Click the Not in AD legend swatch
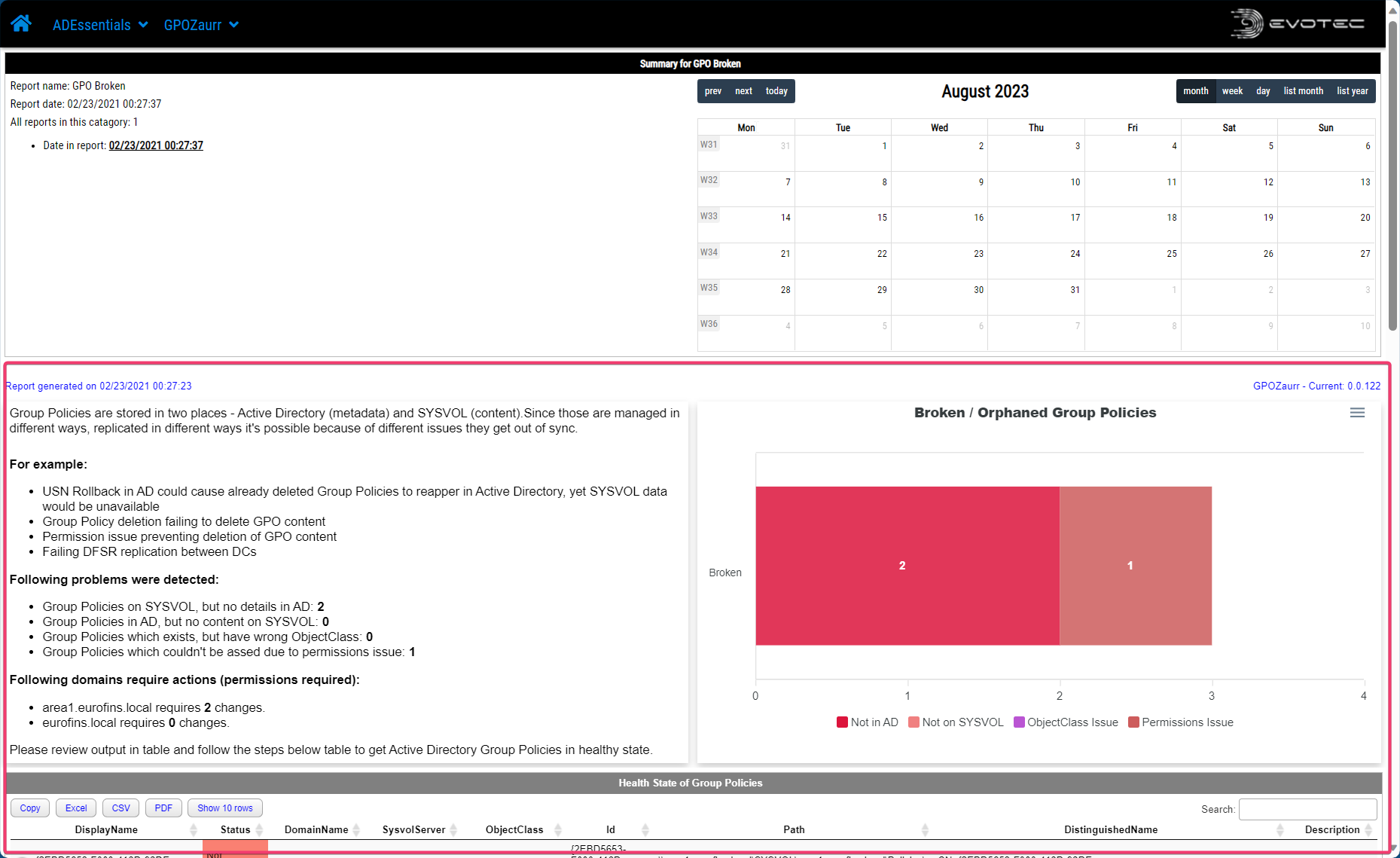The height and width of the screenshot is (858, 1400). point(841,722)
